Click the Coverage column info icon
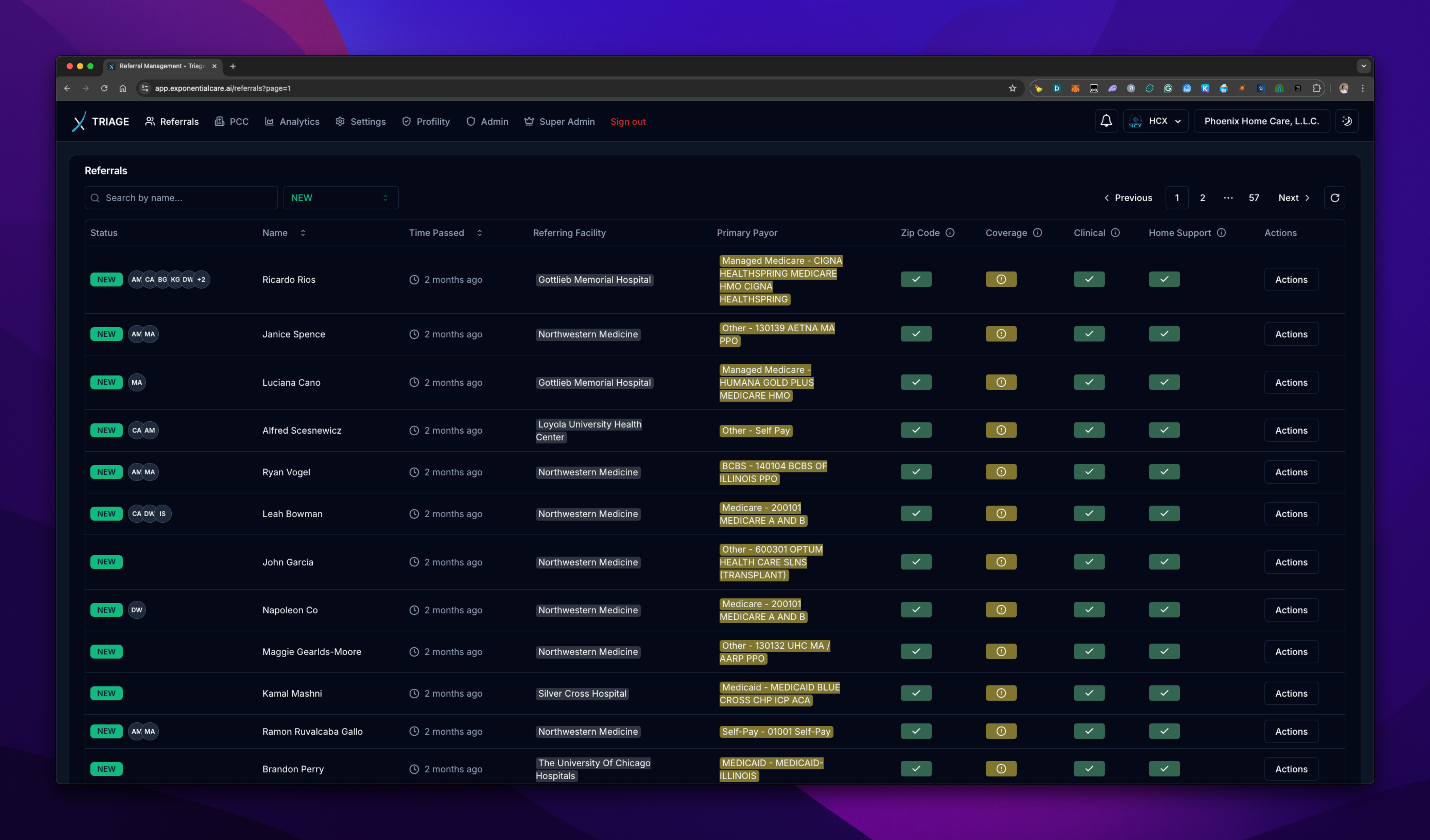This screenshot has width=1430, height=840. tap(1037, 233)
